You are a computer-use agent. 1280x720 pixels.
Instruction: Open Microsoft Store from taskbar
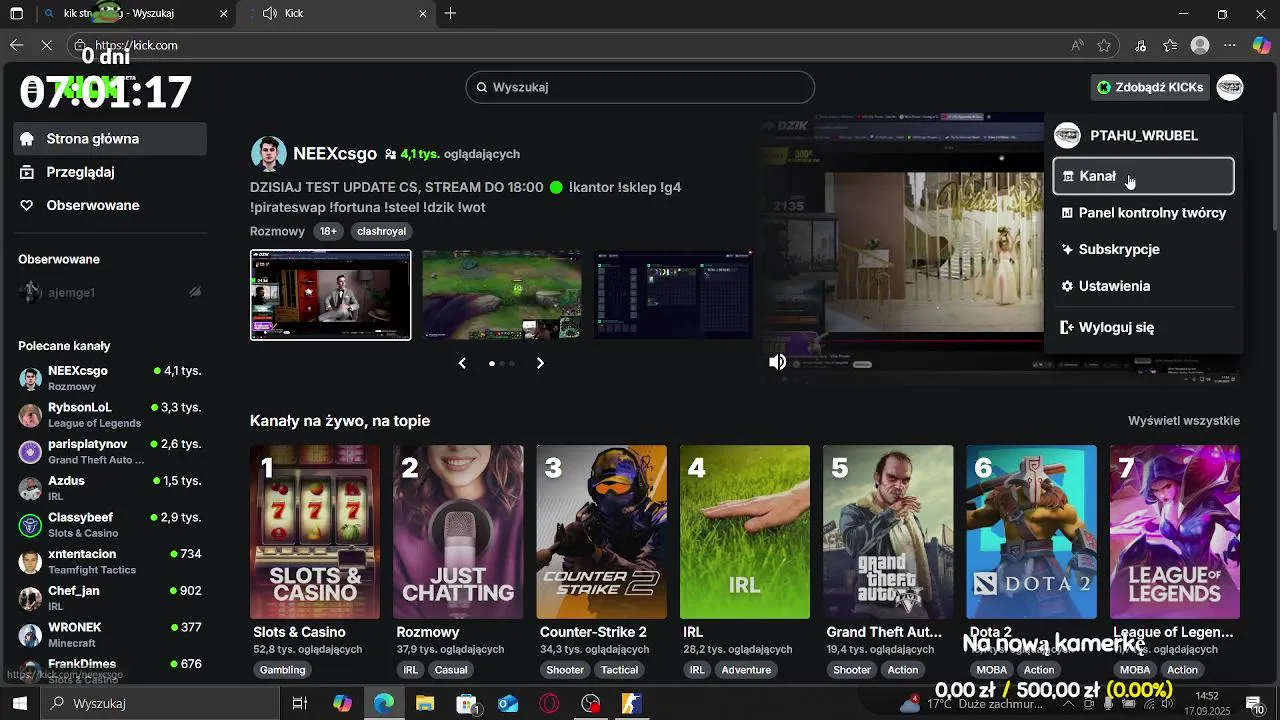[x=466, y=703]
